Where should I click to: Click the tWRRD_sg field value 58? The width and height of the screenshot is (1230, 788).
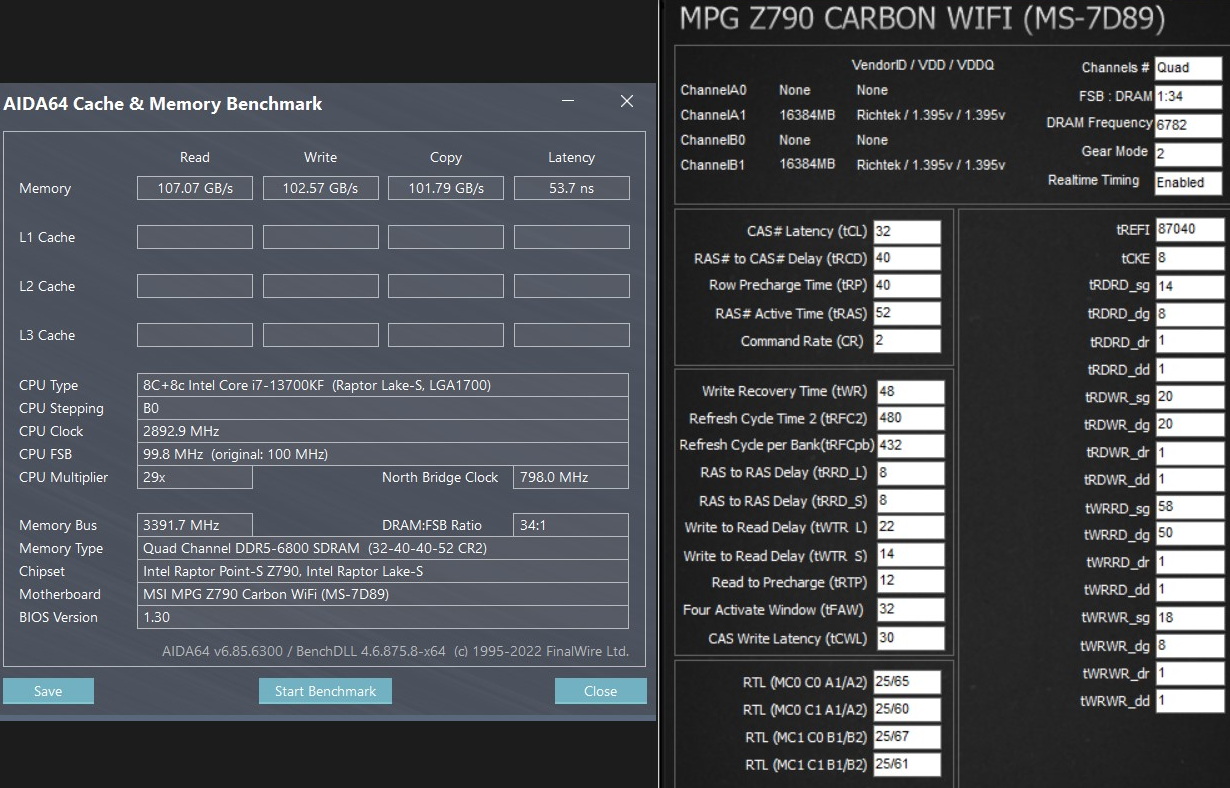(1190, 508)
